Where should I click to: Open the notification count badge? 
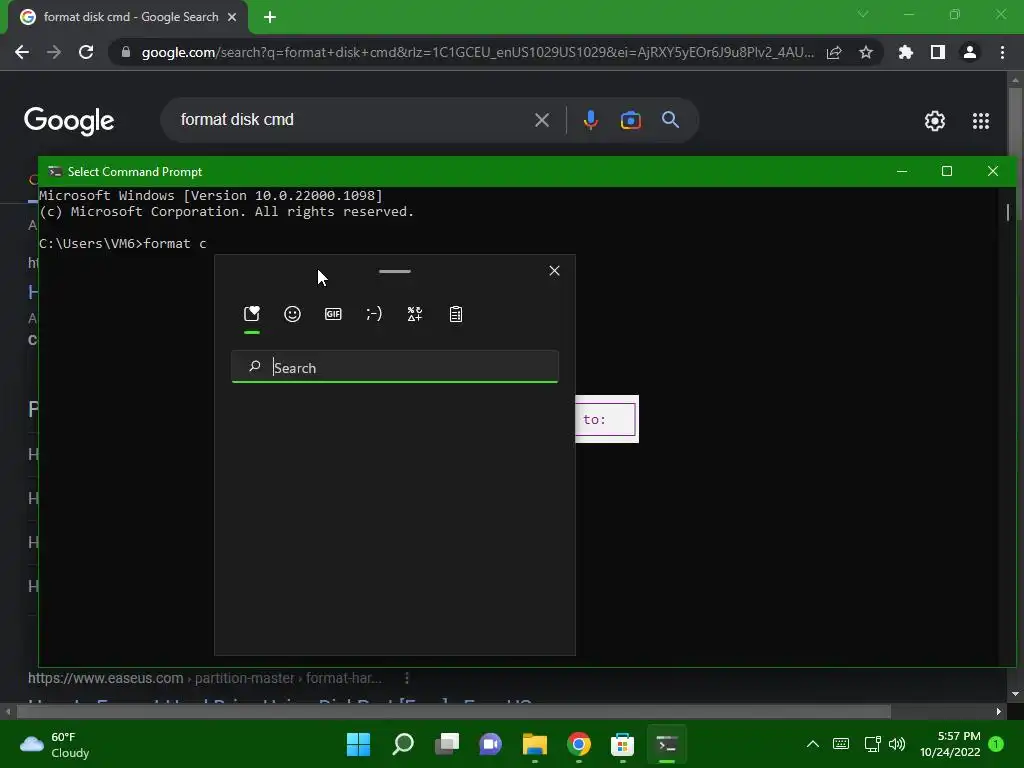(996, 744)
